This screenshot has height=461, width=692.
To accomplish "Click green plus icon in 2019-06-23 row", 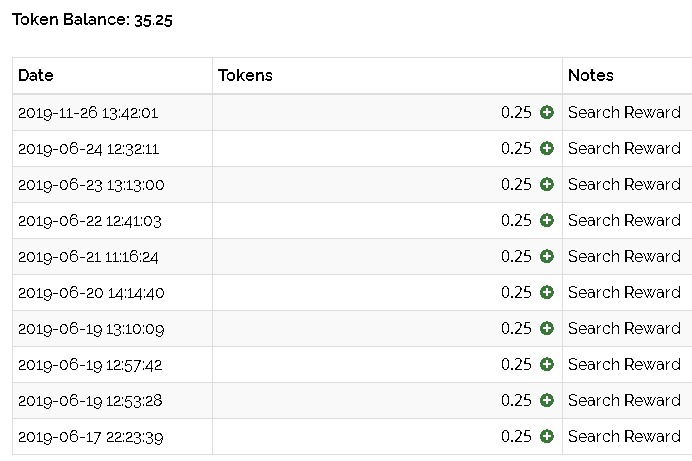I will (x=546, y=184).
